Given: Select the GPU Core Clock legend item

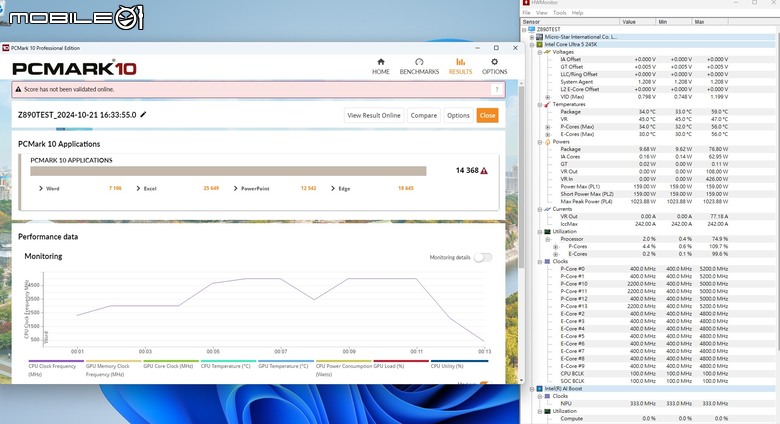Looking at the screenshot, I should click(x=171, y=366).
